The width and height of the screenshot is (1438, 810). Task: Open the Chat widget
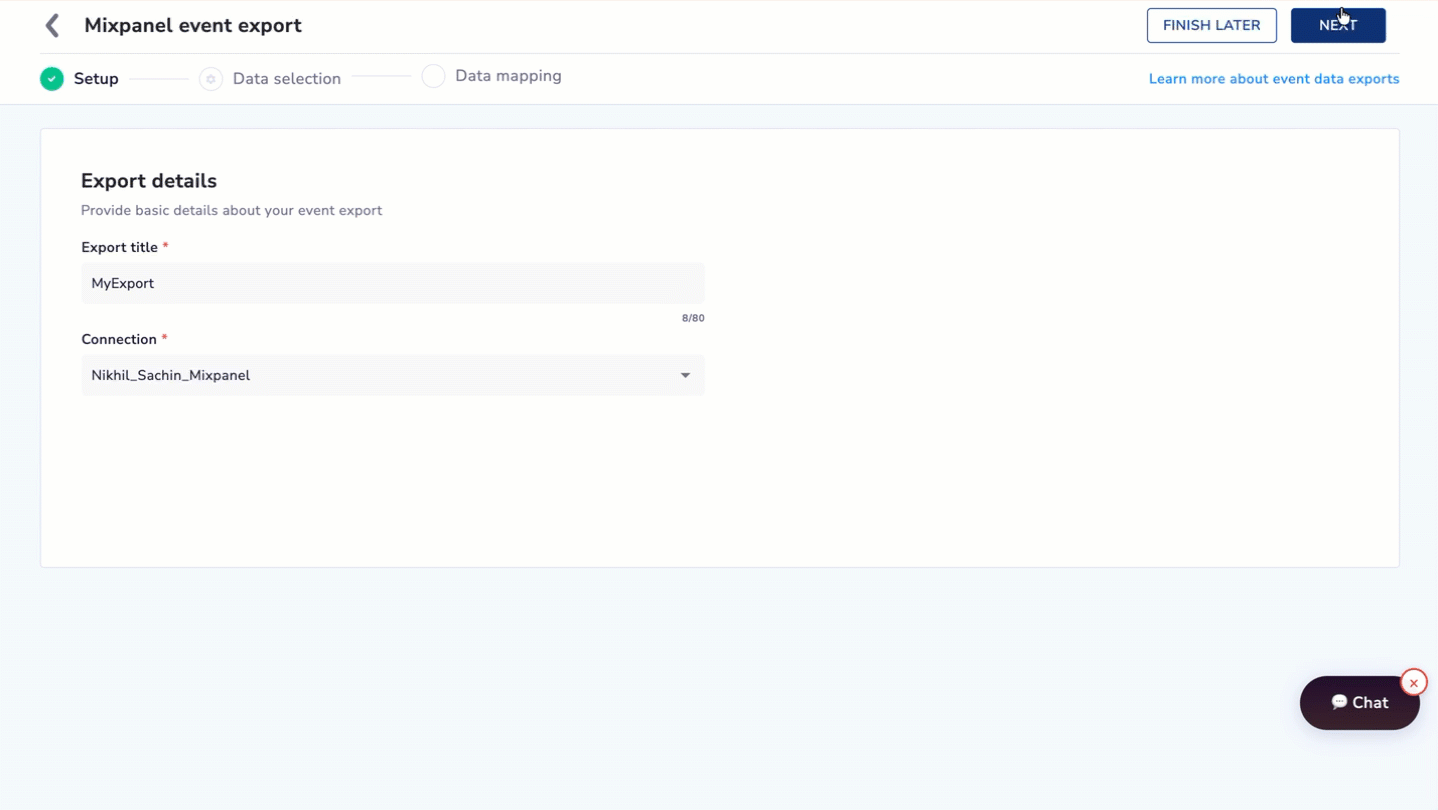coord(1359,703)
